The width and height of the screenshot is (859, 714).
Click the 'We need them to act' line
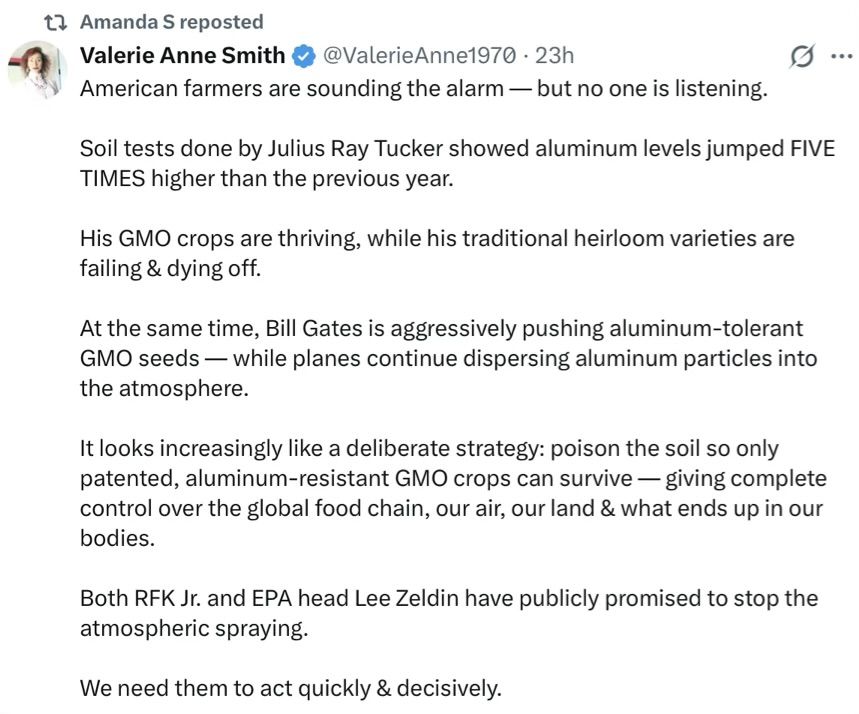click(290, 688)
